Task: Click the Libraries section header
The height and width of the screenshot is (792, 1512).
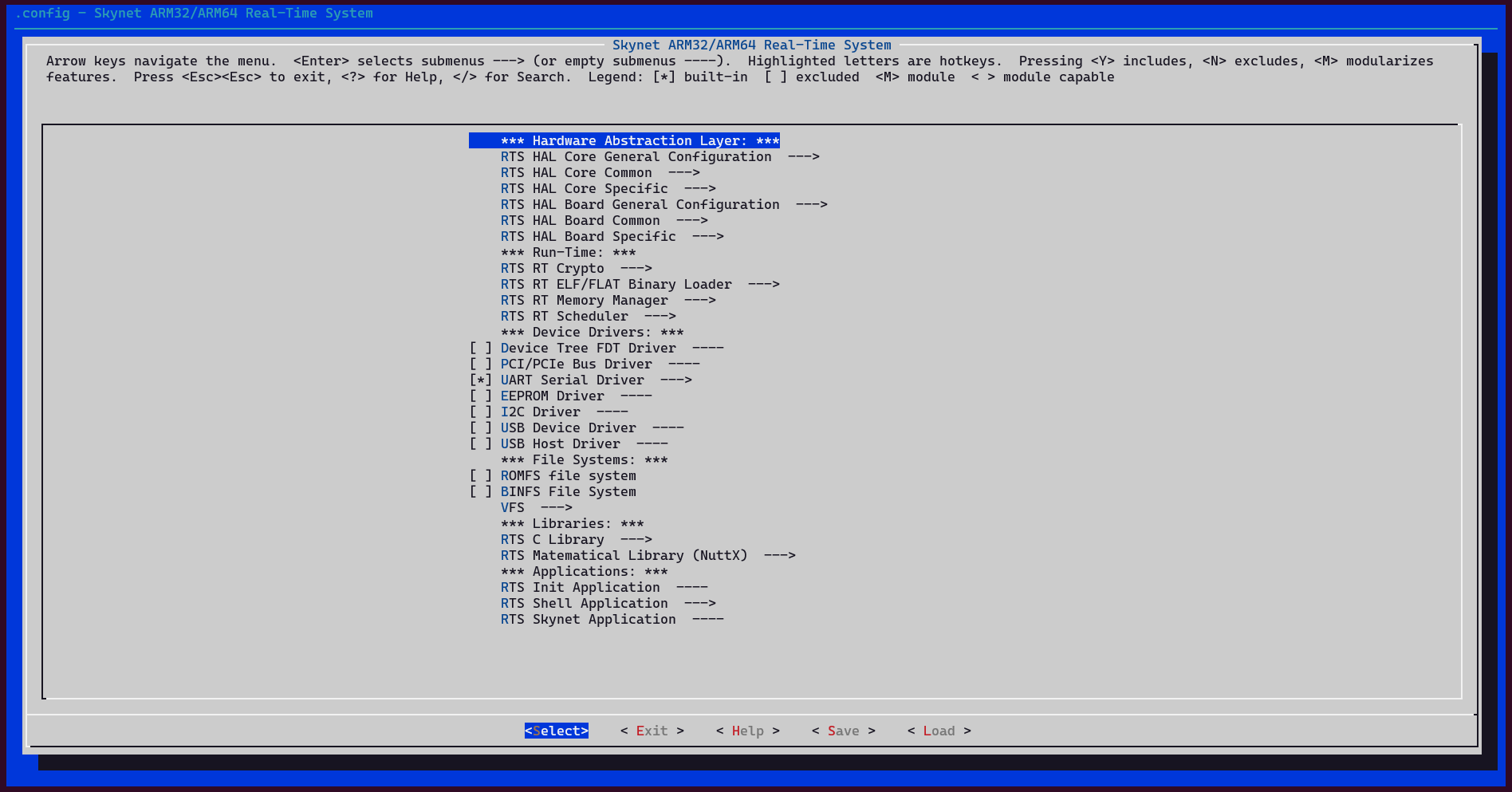Action: coord(573,524)
